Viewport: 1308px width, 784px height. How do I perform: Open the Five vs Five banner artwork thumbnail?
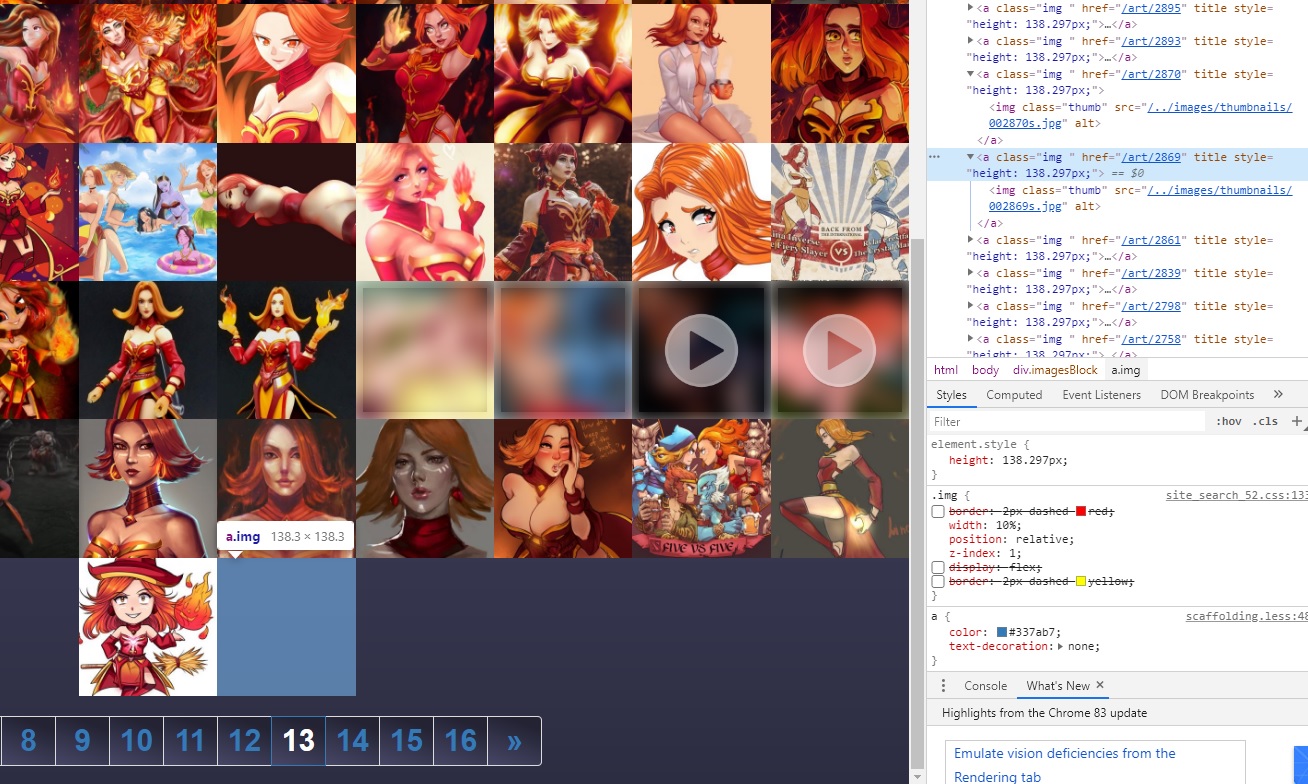pyautogui.click(x=701, y=488)
